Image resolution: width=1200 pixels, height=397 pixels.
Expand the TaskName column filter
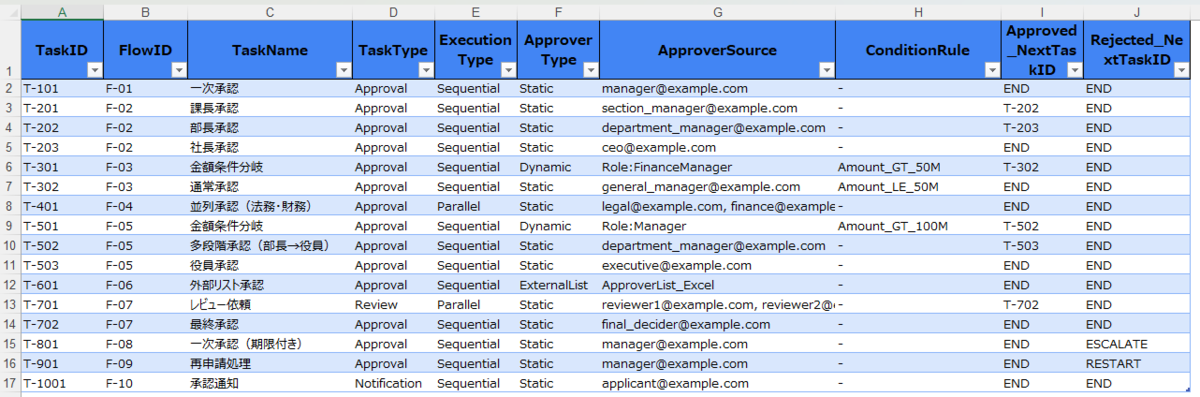tap(343, 71)
